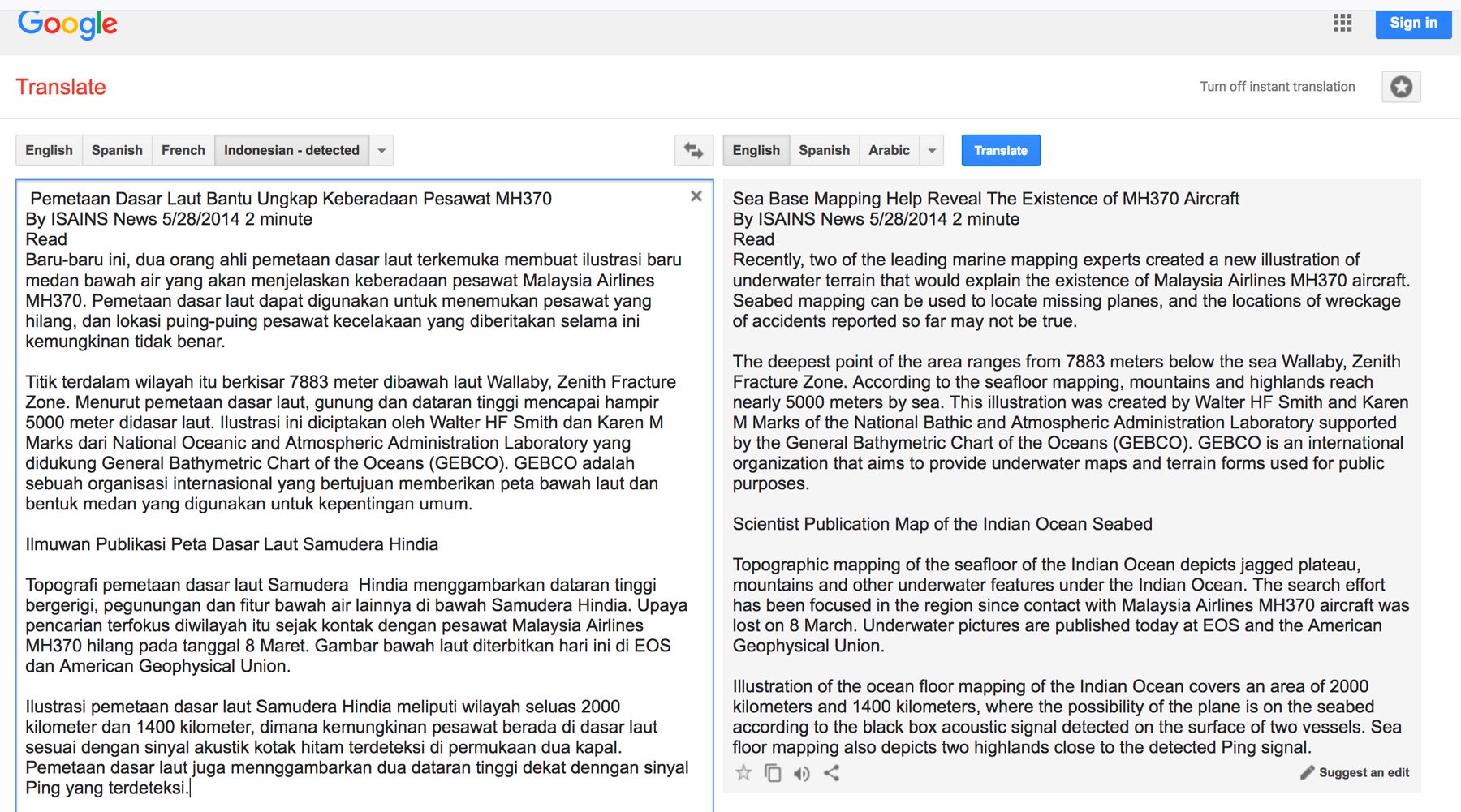This screenshot has width=1461, height=812.
Task: Click translated line 'By ISAINS News 5/28/2014 2 minute'
Action: 876,219
